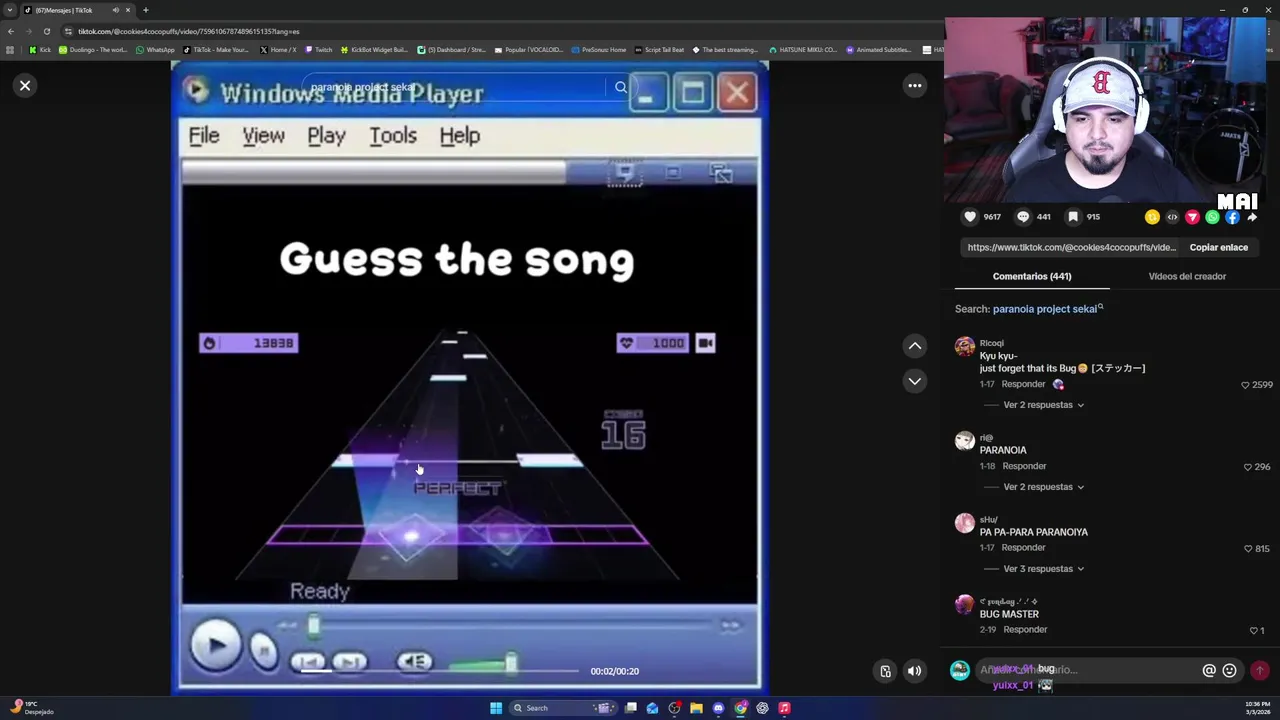This screenshot has height=720, width=1280.
Task: Send to friends via the red paper plane icon
Action: pyautogui.click(x=1192, y=217)
